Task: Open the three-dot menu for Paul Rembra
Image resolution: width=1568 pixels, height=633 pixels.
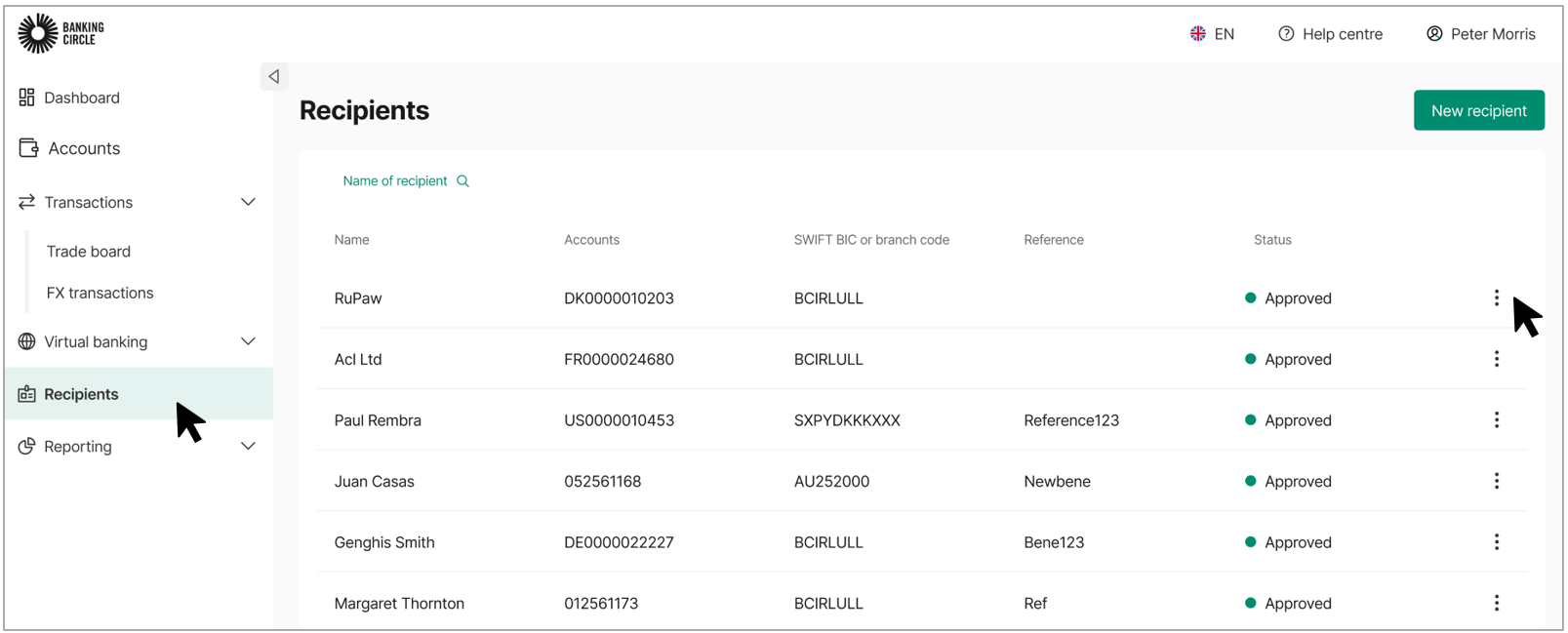Action: point(1496,419)
